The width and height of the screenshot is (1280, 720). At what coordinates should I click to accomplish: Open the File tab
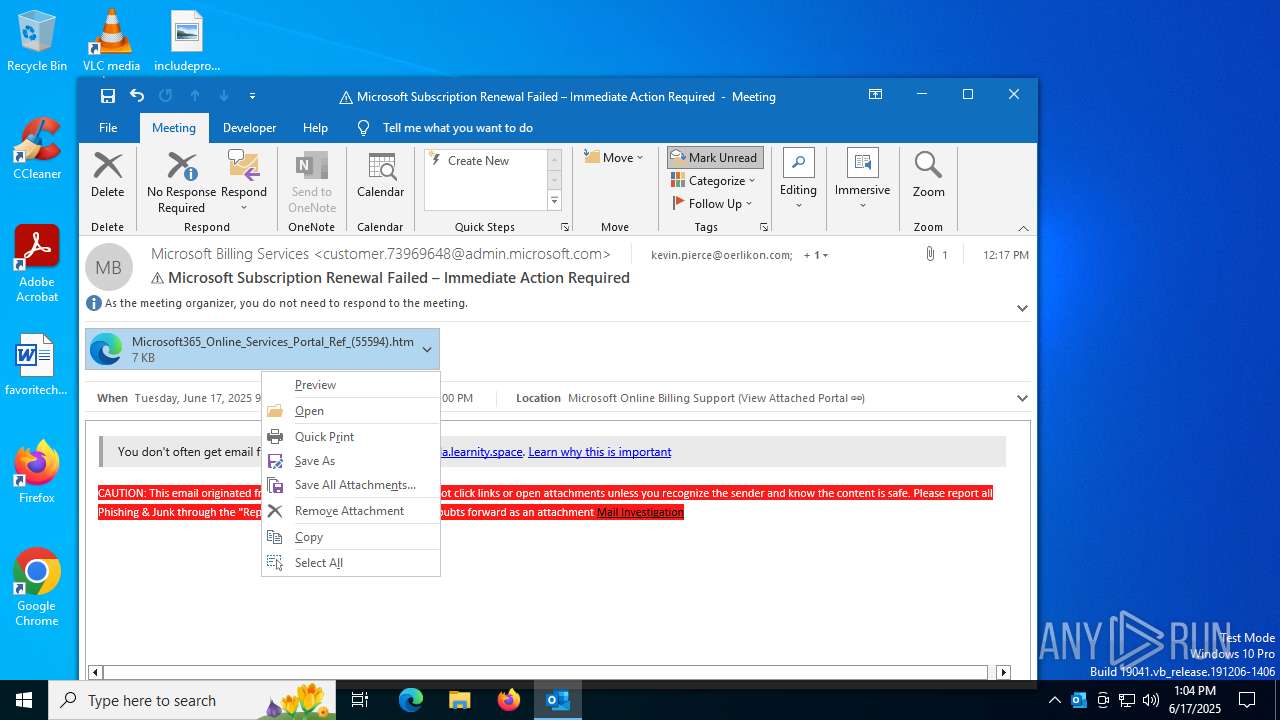click(x=108, y=128)
